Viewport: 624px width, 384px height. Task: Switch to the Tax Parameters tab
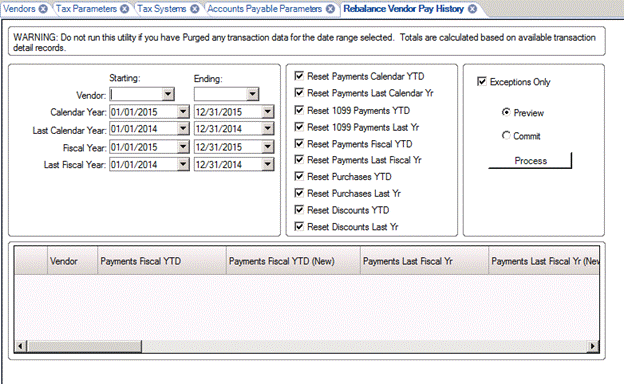click(x=86, y=9)
